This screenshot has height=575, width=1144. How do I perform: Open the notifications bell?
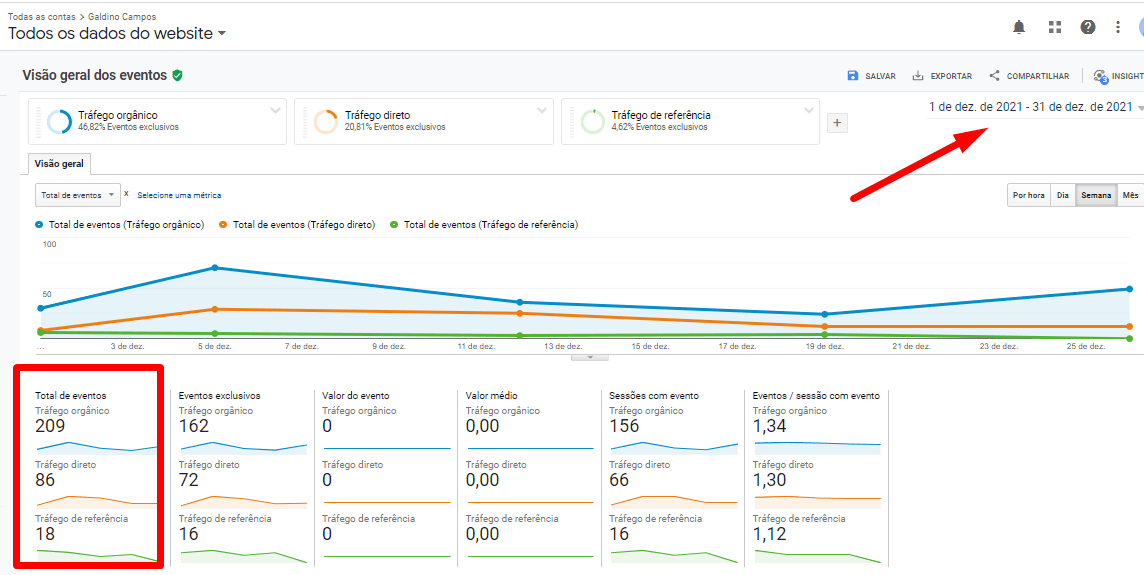point(1019,27)
